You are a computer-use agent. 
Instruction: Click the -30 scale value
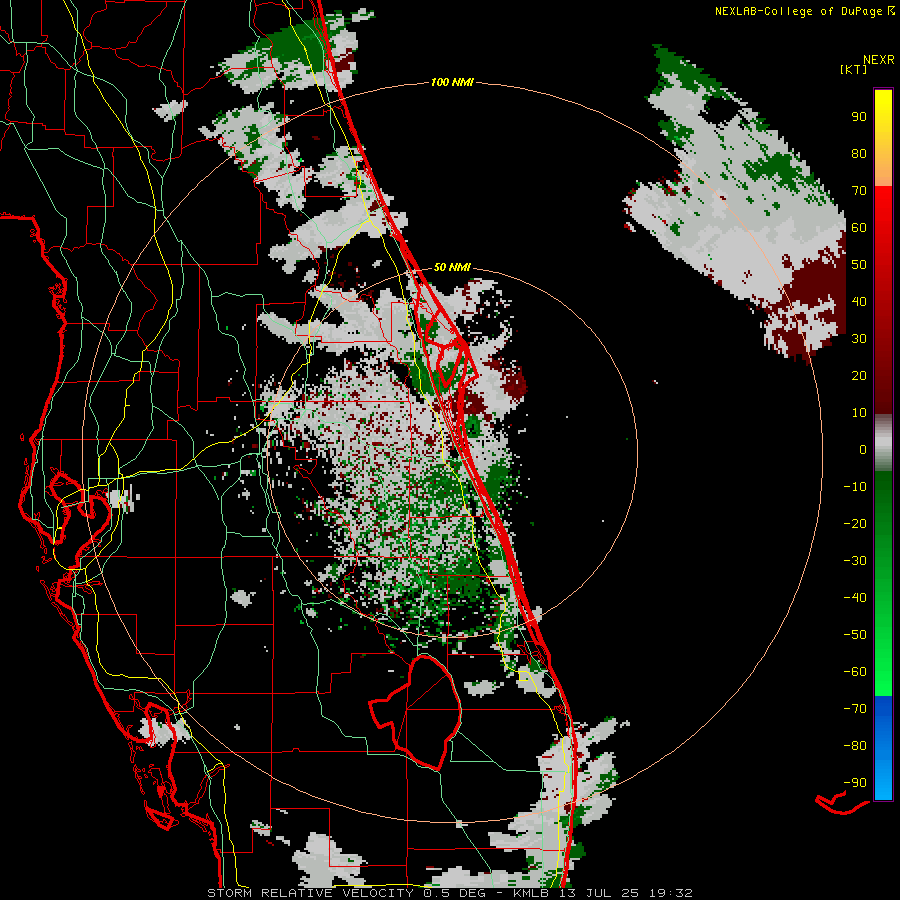[x=855, y=561]
